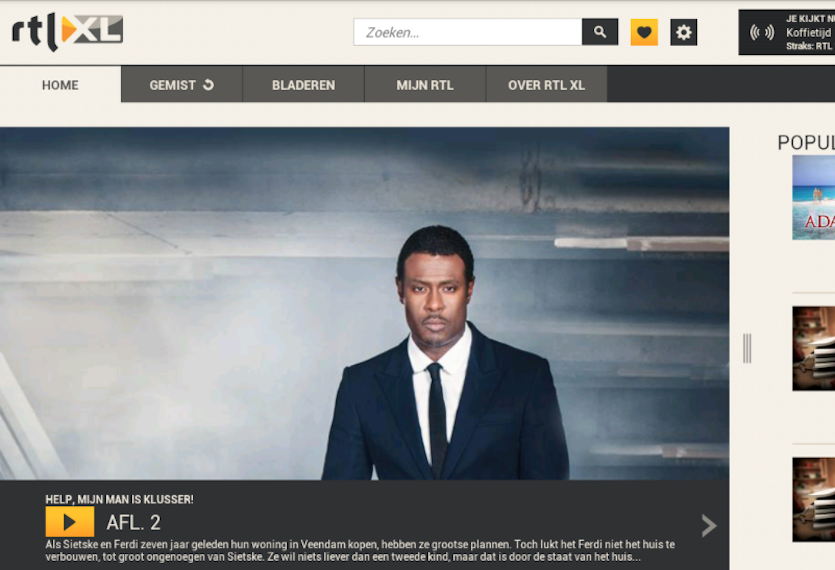
Task: Click the Straks: RTL upcoming program text
Action: [809, 46]
